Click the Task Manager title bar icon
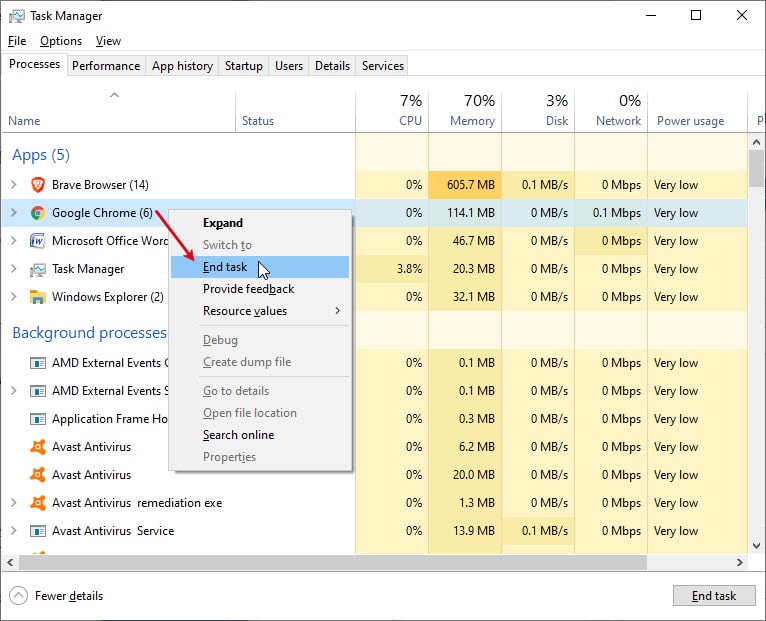This screenshot has height=621, width=766. pos(17,16)
